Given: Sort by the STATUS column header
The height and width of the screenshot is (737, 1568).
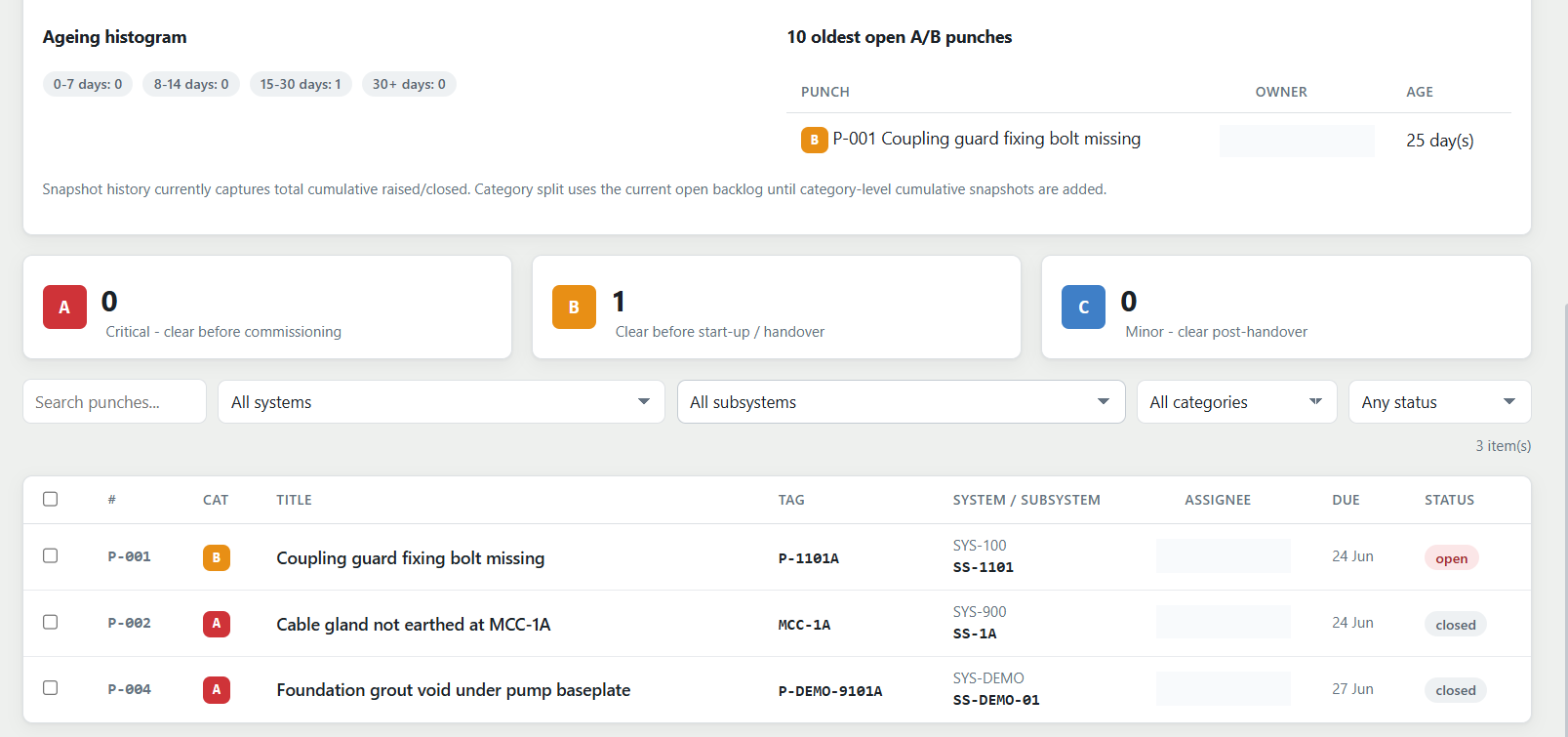Looking at the screenshot, I should 1449,500.
